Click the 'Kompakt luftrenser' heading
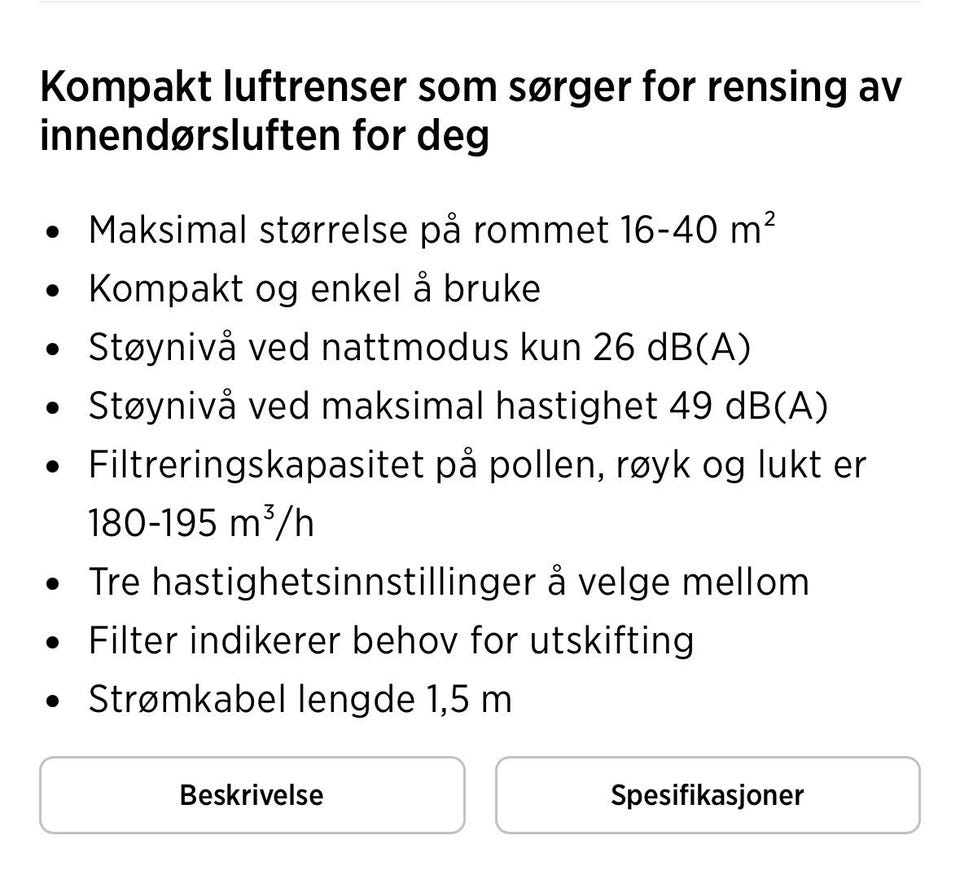Image resolution: width=960 pixels, height=875 pixels. pos(470,88)
